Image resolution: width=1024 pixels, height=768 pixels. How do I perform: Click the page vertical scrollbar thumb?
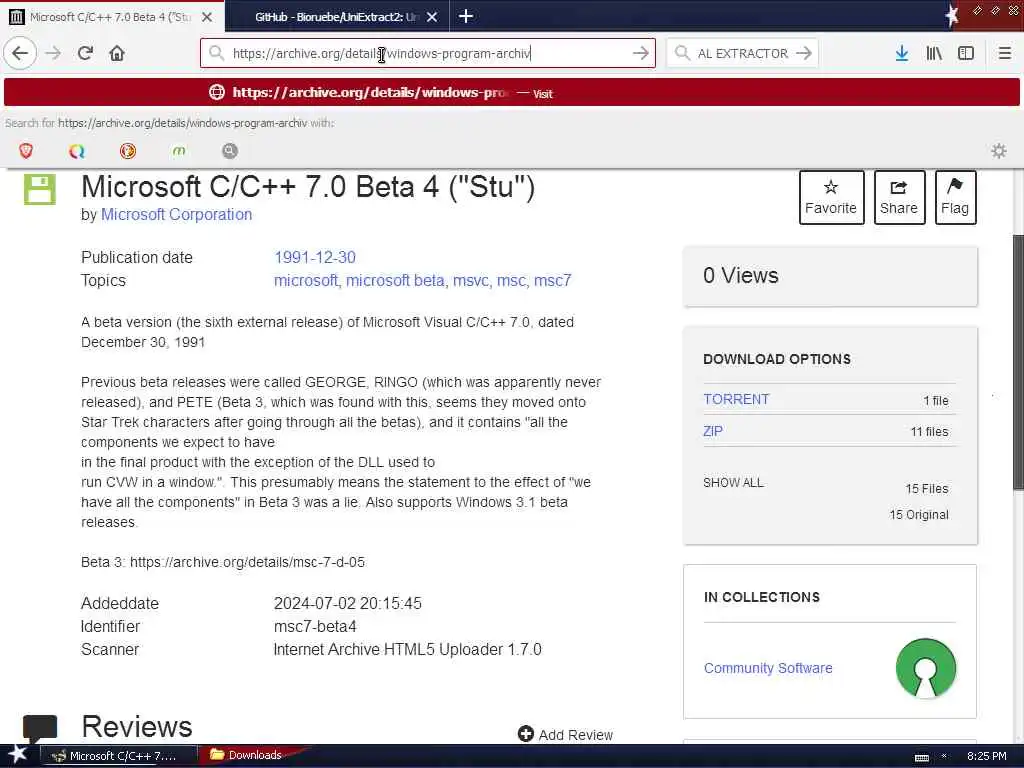tap(1017, 362)
